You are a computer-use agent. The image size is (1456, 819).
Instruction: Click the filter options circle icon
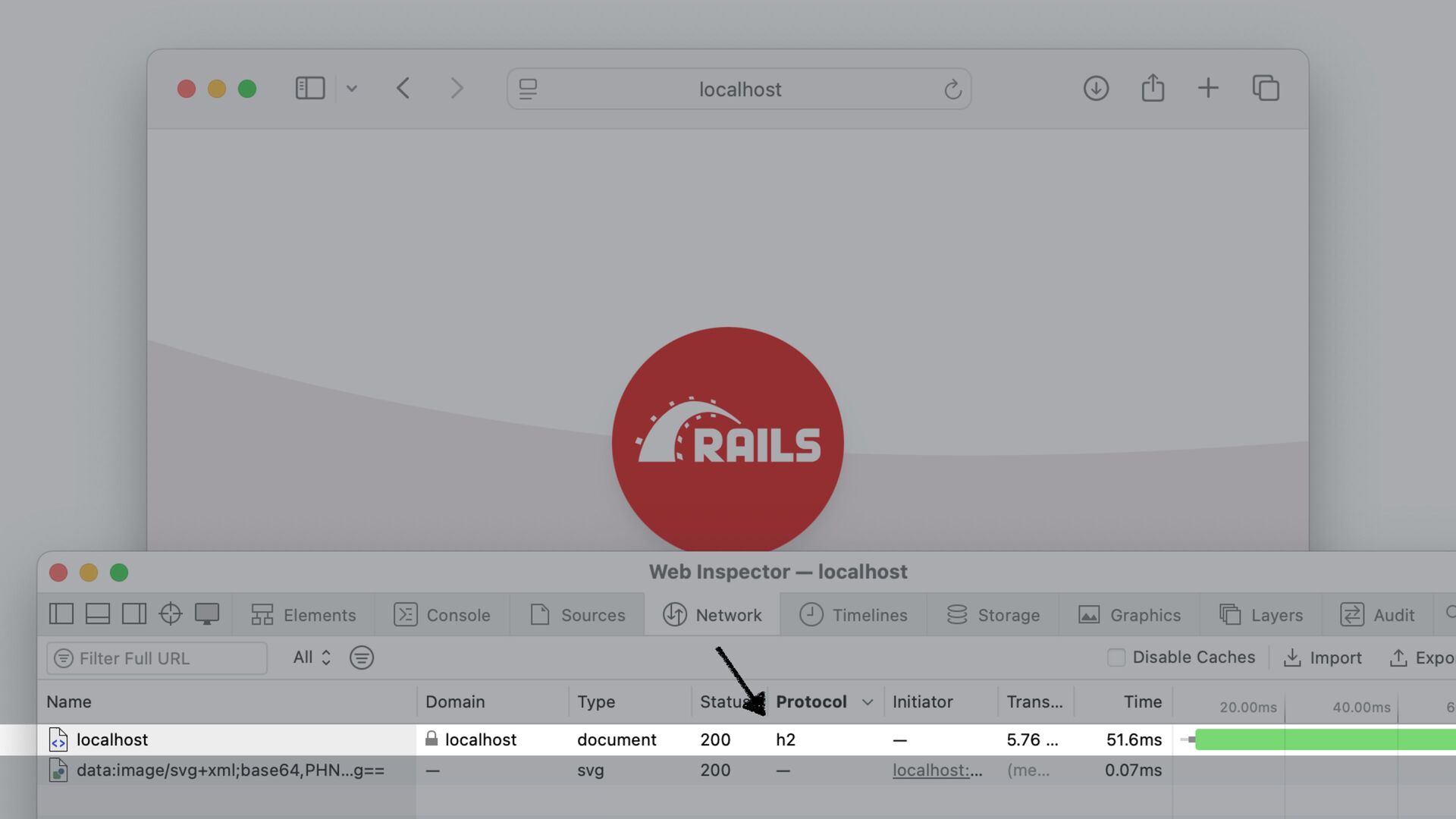362,658
